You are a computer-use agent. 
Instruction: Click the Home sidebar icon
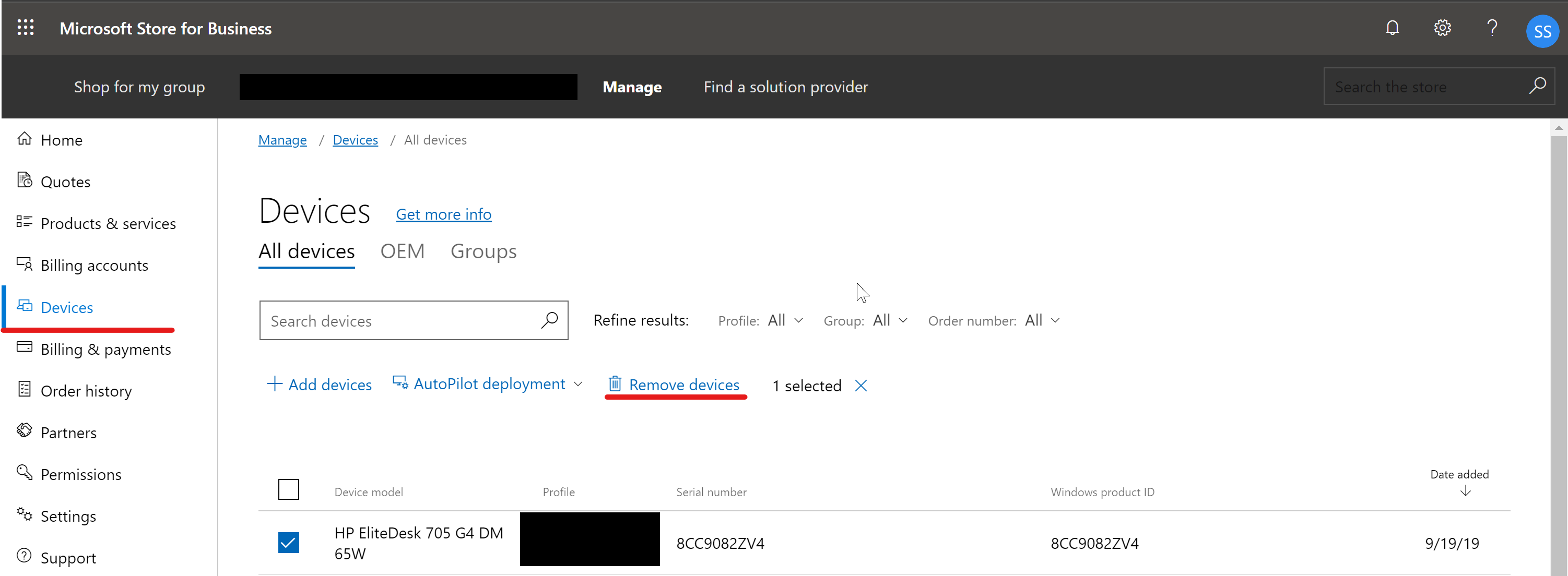(25, 139)
